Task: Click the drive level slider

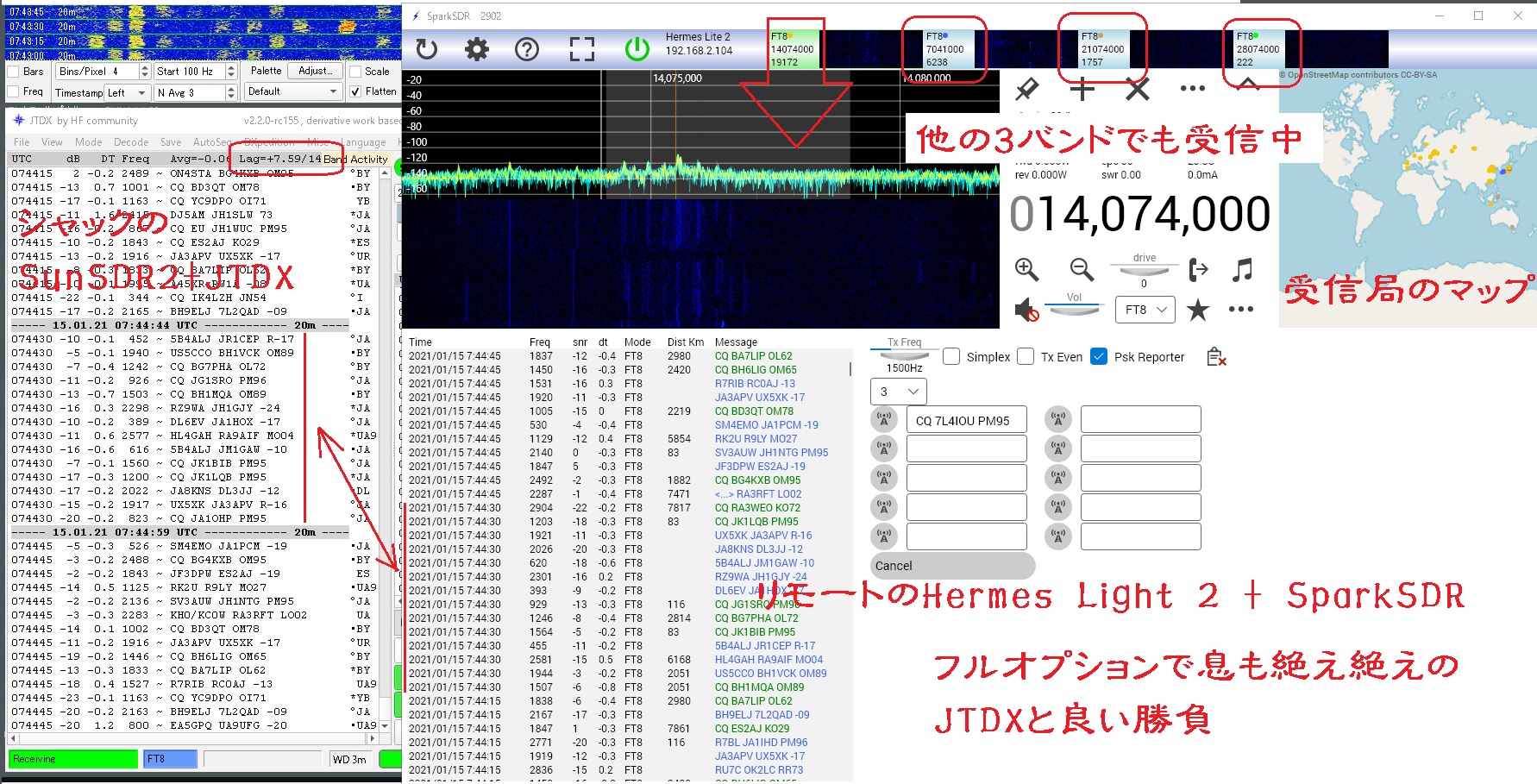Action: [1144, 271]
